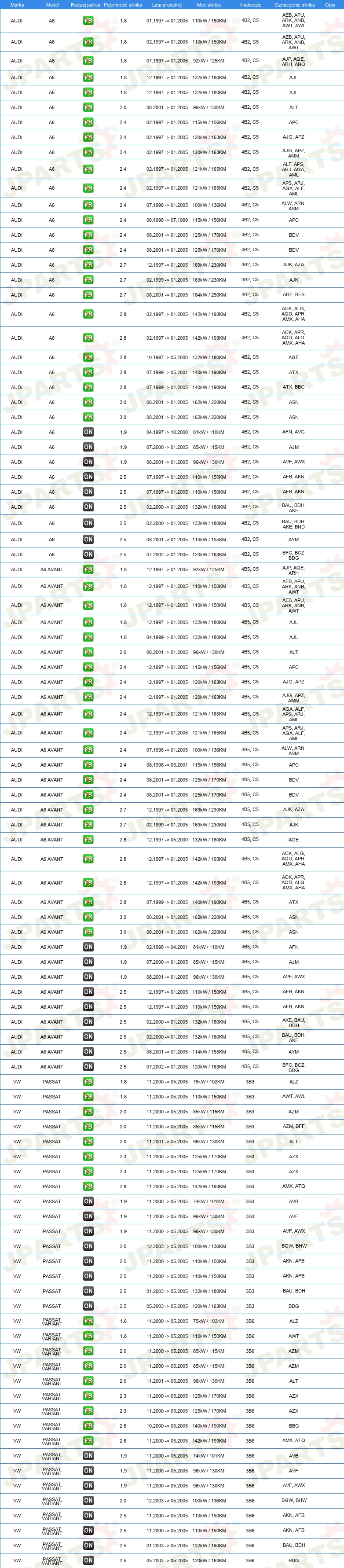The width and height of the screenshot is (344, 1568).
Task: Click diesel ON icon for PASSAT 2.0 BGW, BHW row
Action: click(x=88, y=1246)
